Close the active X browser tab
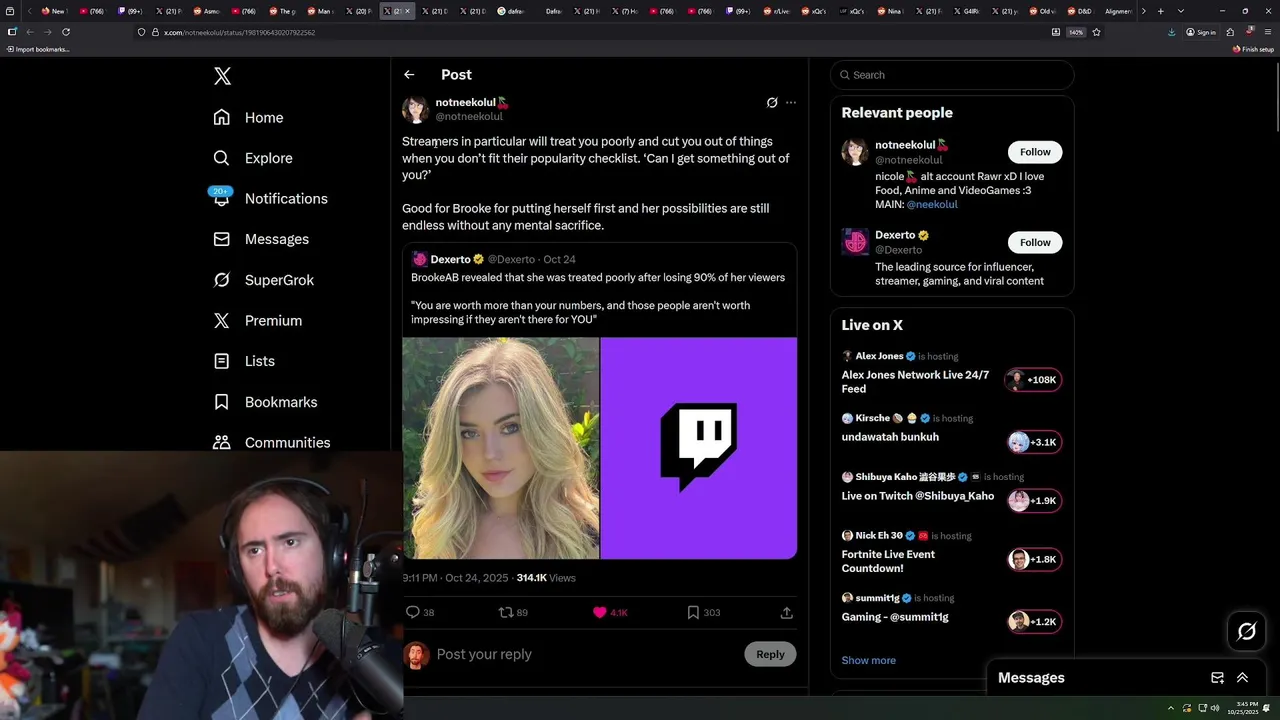Image resolution: width=1280 pixels, height=720 pixels. (407, 11)
